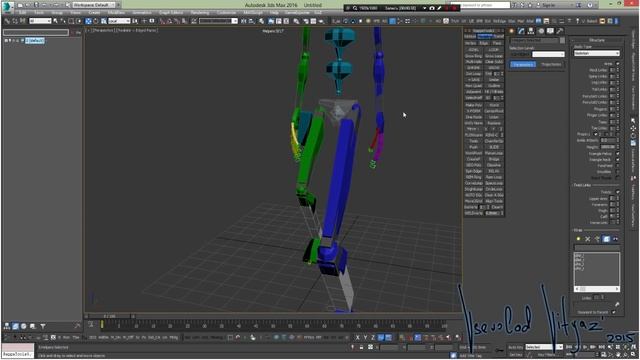Click the Select Object arrow tool
This screenshot has height=360, width=640.
[56, 21]
